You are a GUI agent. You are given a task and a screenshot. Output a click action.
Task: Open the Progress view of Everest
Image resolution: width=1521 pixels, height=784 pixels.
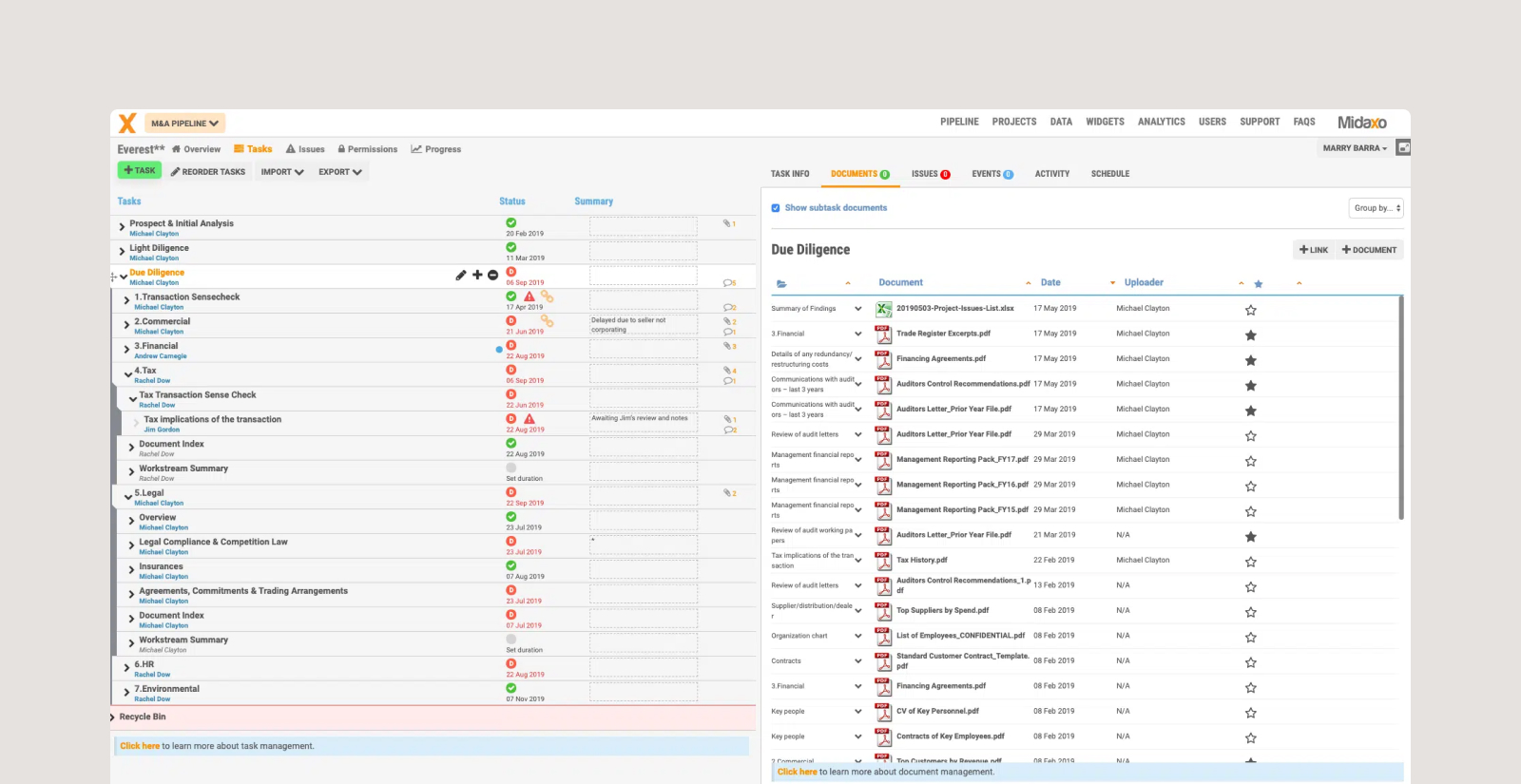(436, 149)
